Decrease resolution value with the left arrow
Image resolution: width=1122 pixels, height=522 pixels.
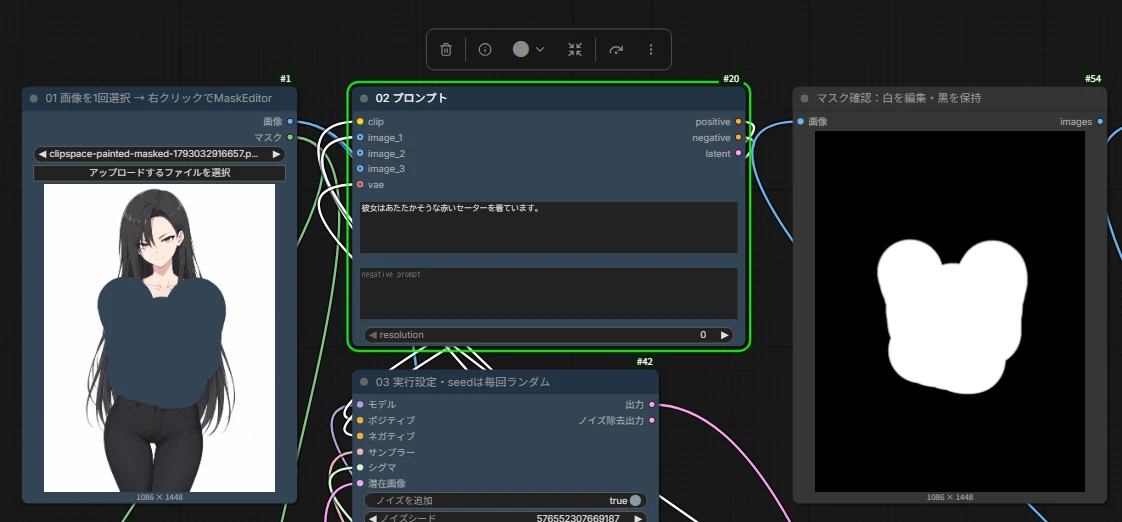pos(373,334)
